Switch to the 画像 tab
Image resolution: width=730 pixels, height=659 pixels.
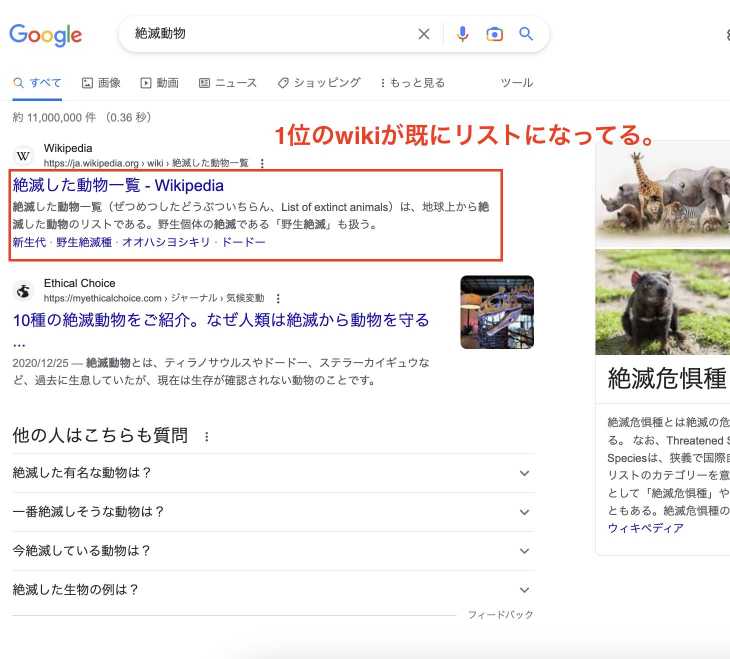[x=101, y=83]
